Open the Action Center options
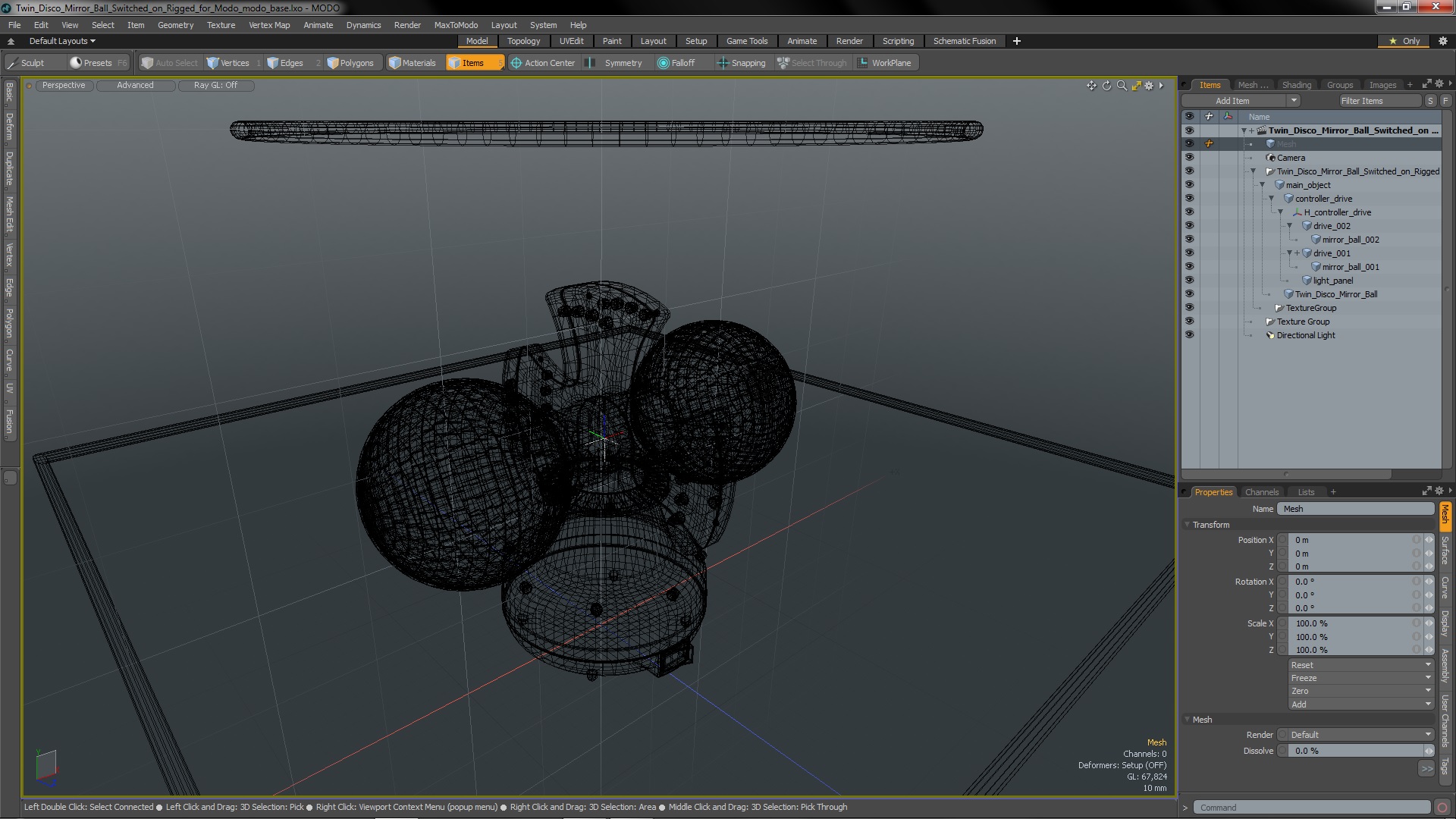 pyautogui.click(x=543, y=63)
